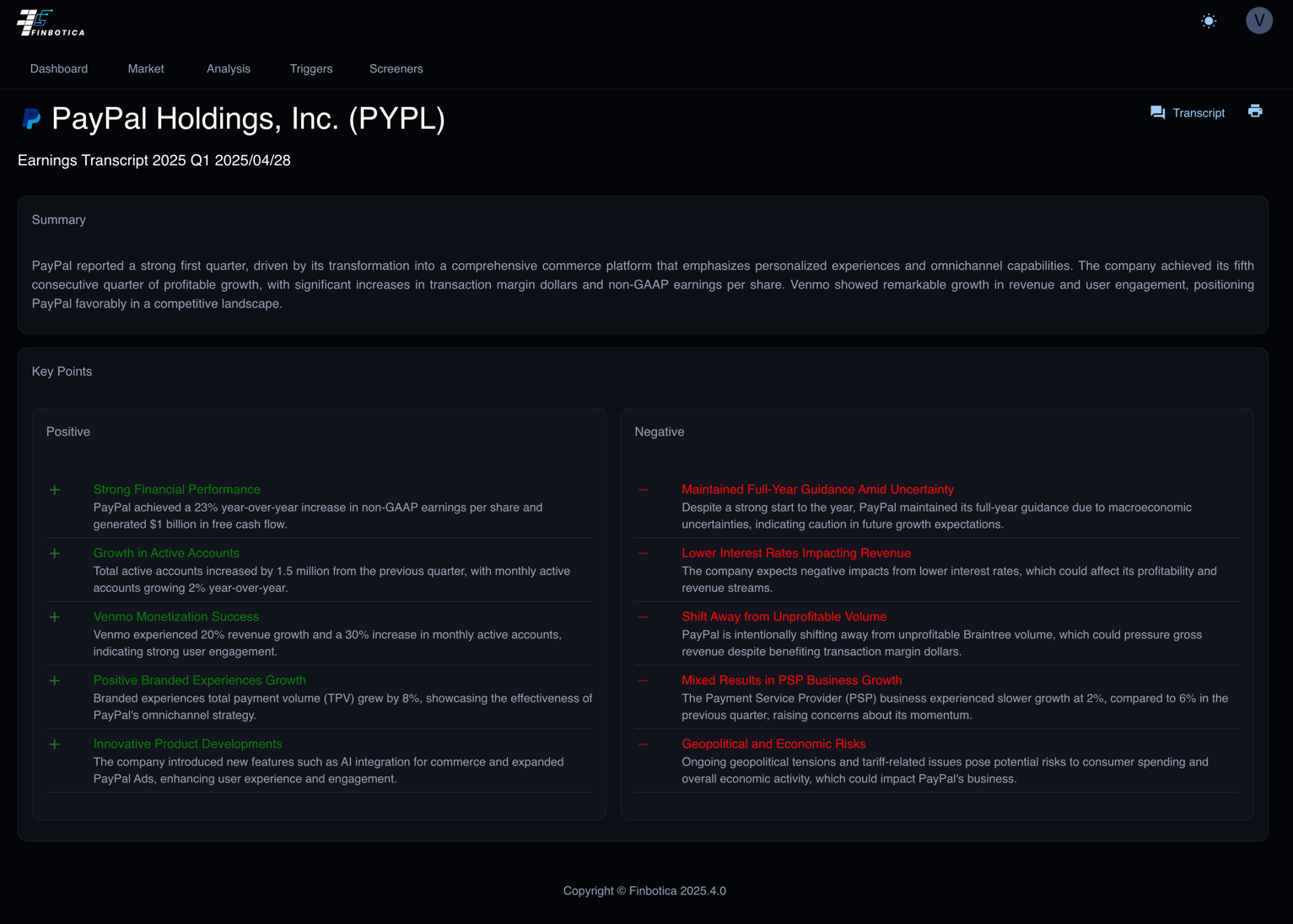Click the plus icon beside Strong Financial Performance
Image resolution: width=1293 pixels, height=924 pixels.
(x=55, y=490)
